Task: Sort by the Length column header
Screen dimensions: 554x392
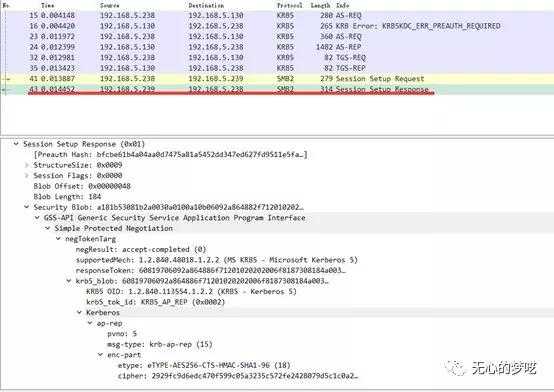Action: point(320,5)
